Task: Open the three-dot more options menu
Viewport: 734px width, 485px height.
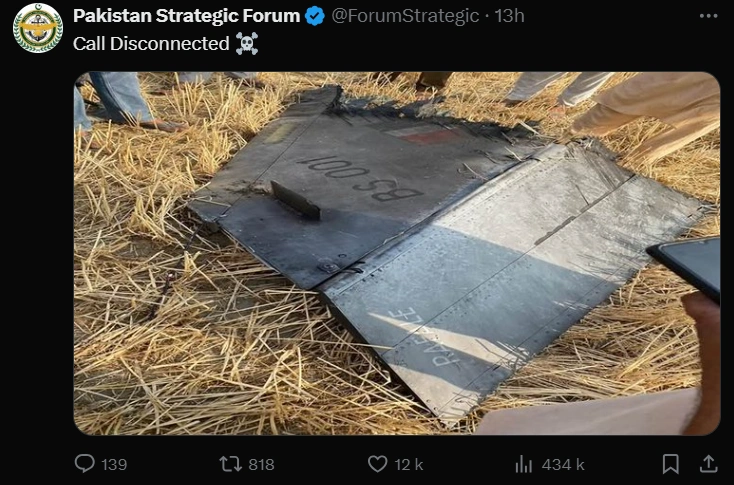Action: click(708, 16)
